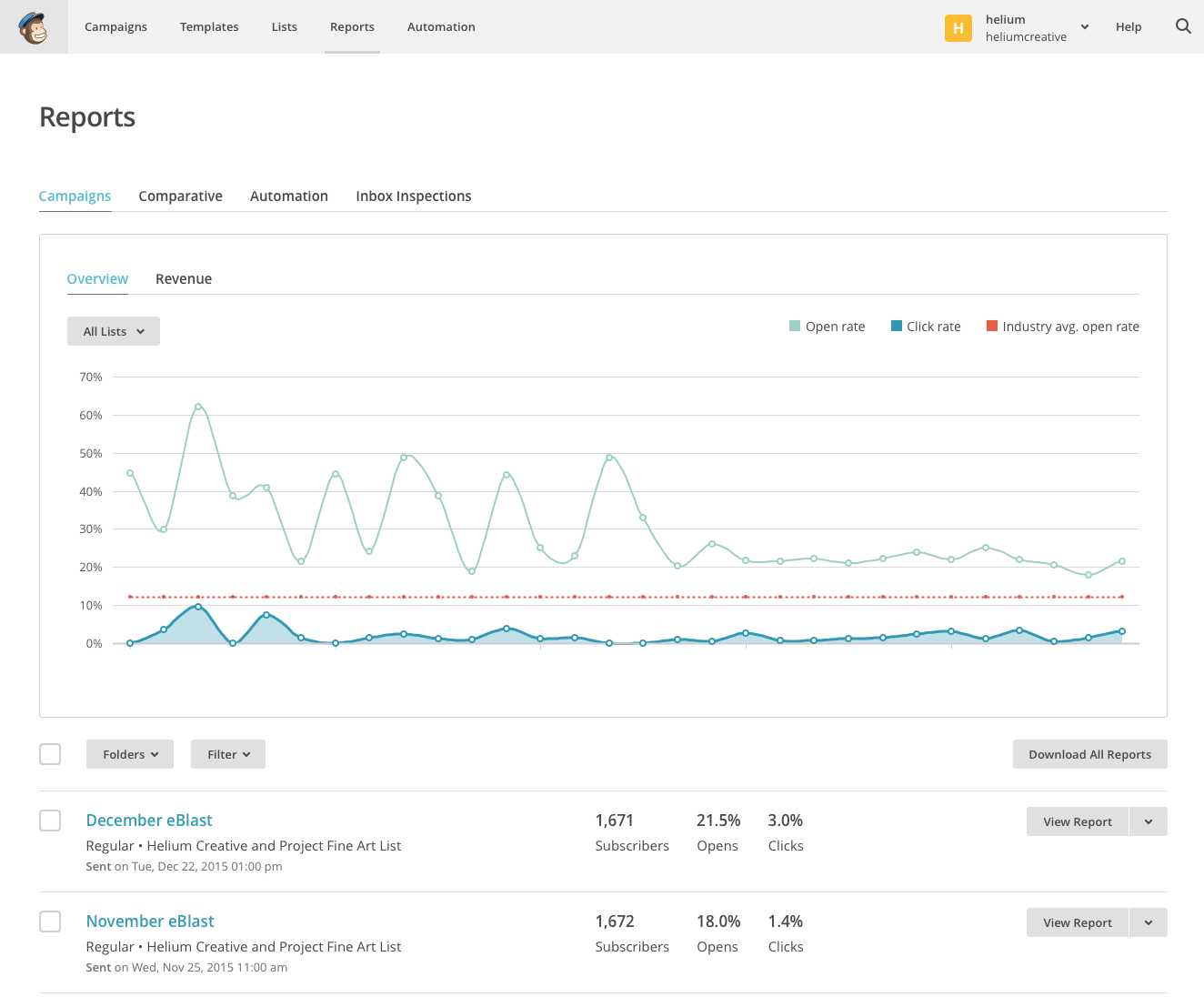1204x997 pixels.
Task: Open search with the magnifying glass icon
Action: pos(1183,26)
